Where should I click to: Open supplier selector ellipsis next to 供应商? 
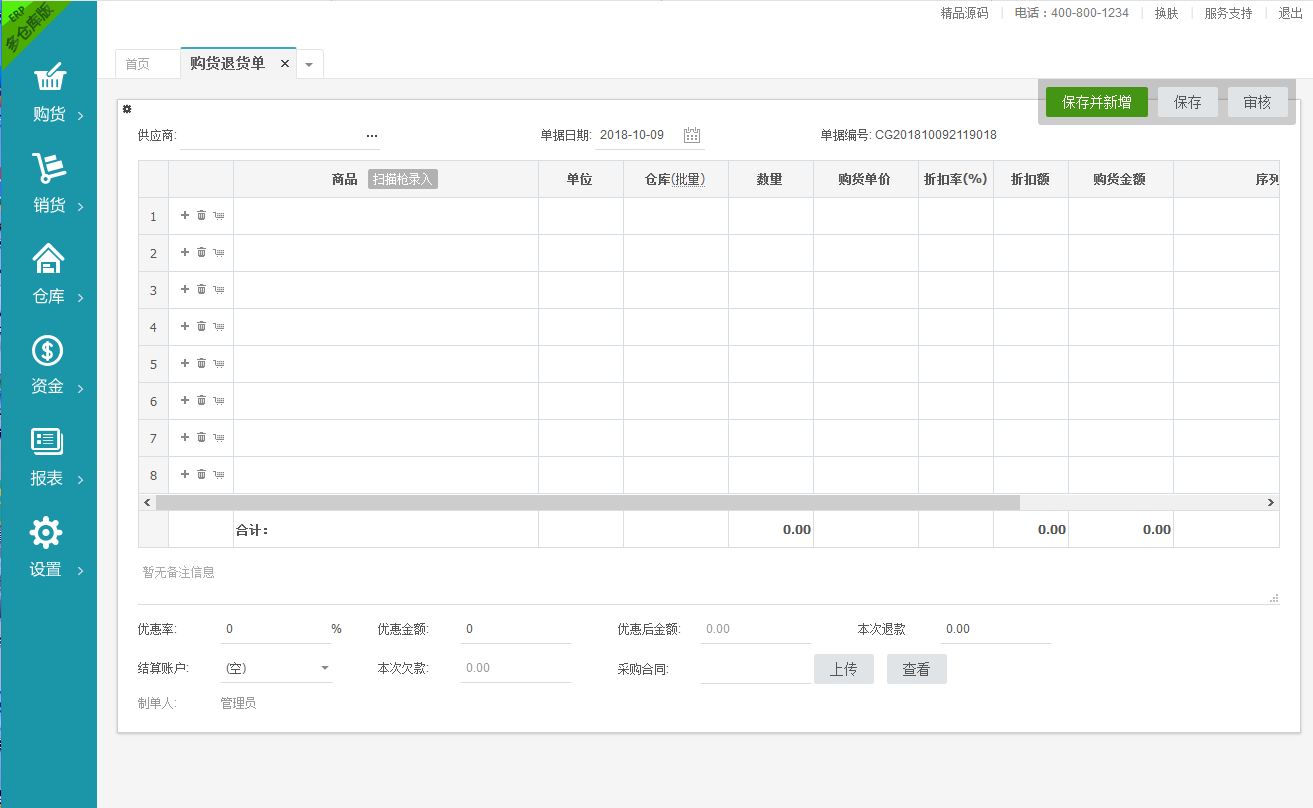(x=372, y=136)
